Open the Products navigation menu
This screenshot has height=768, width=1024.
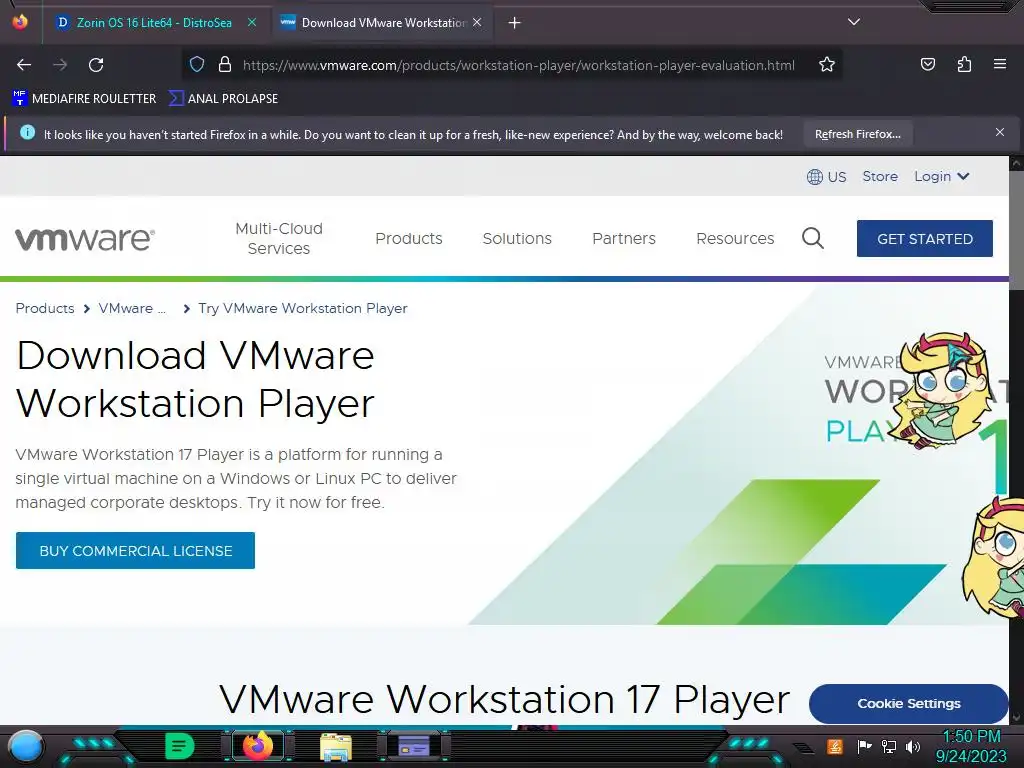click(409, 238)
